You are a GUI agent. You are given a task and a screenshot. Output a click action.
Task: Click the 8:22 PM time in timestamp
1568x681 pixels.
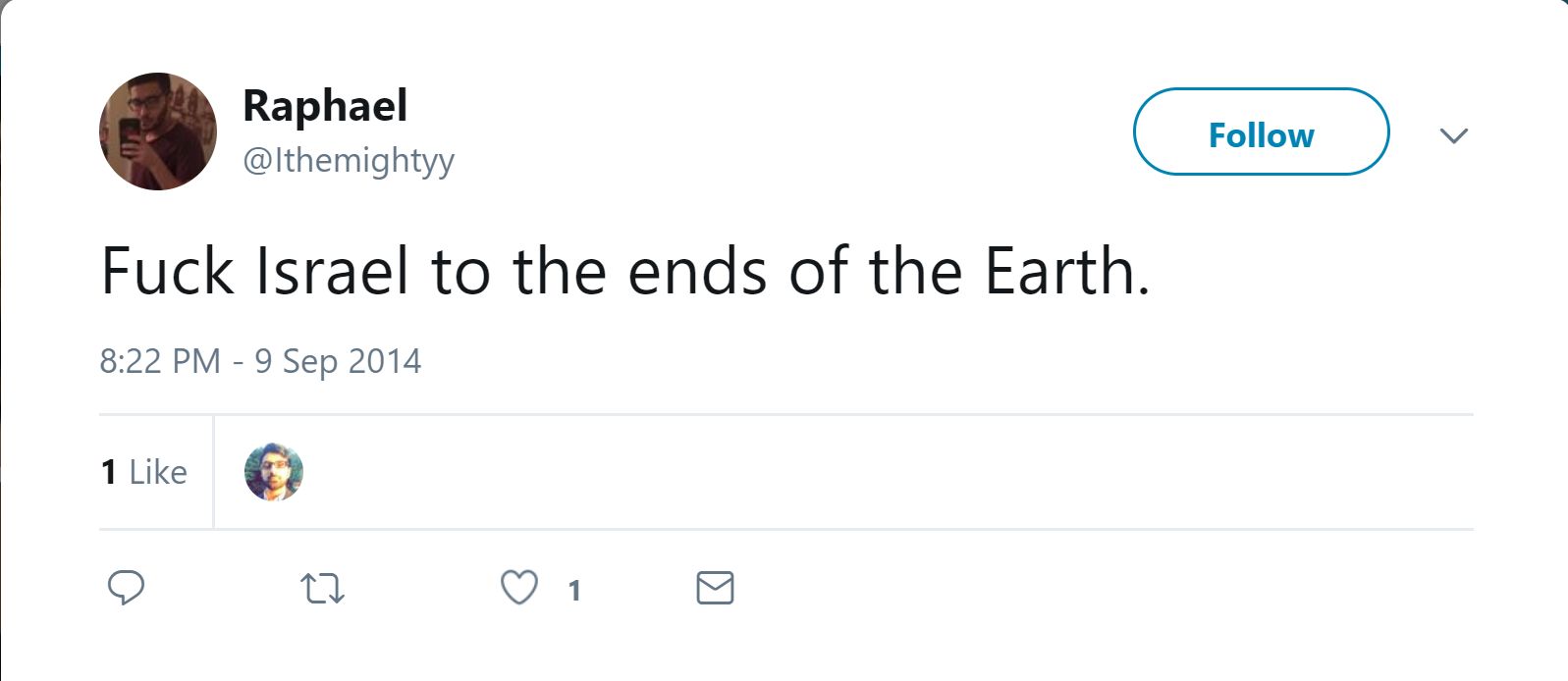click(160, 361)
